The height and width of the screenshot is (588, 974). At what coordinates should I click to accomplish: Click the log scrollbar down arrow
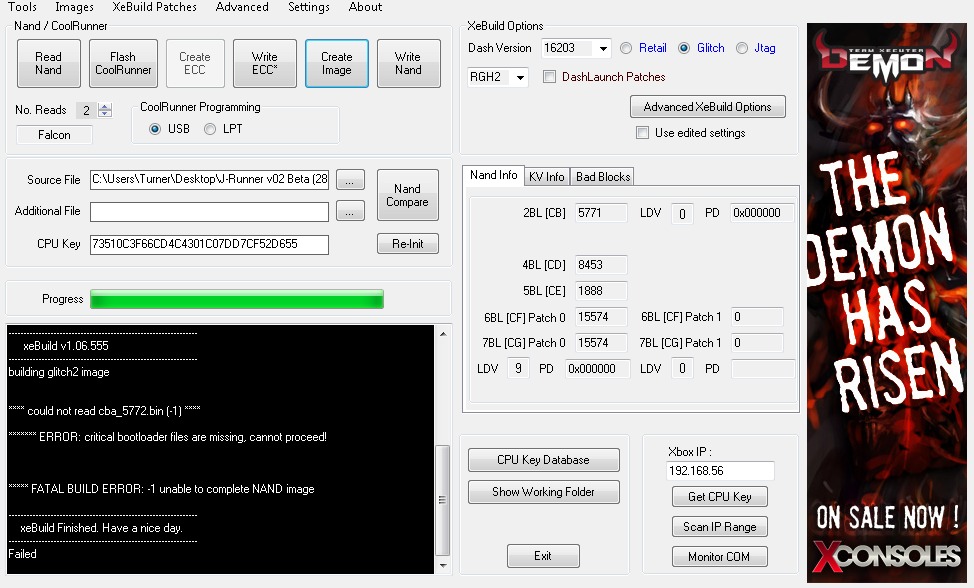[x=443, y=566]
